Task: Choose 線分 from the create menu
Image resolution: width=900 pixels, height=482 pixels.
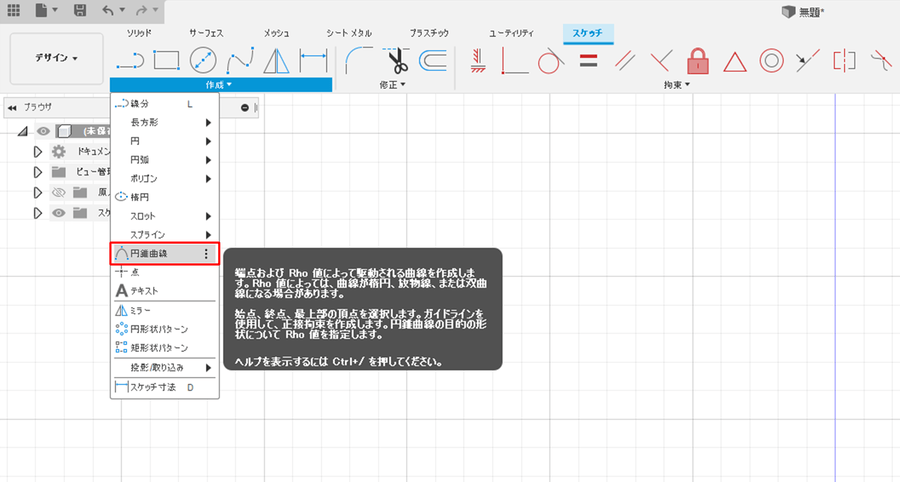Action: click(165, 104)
